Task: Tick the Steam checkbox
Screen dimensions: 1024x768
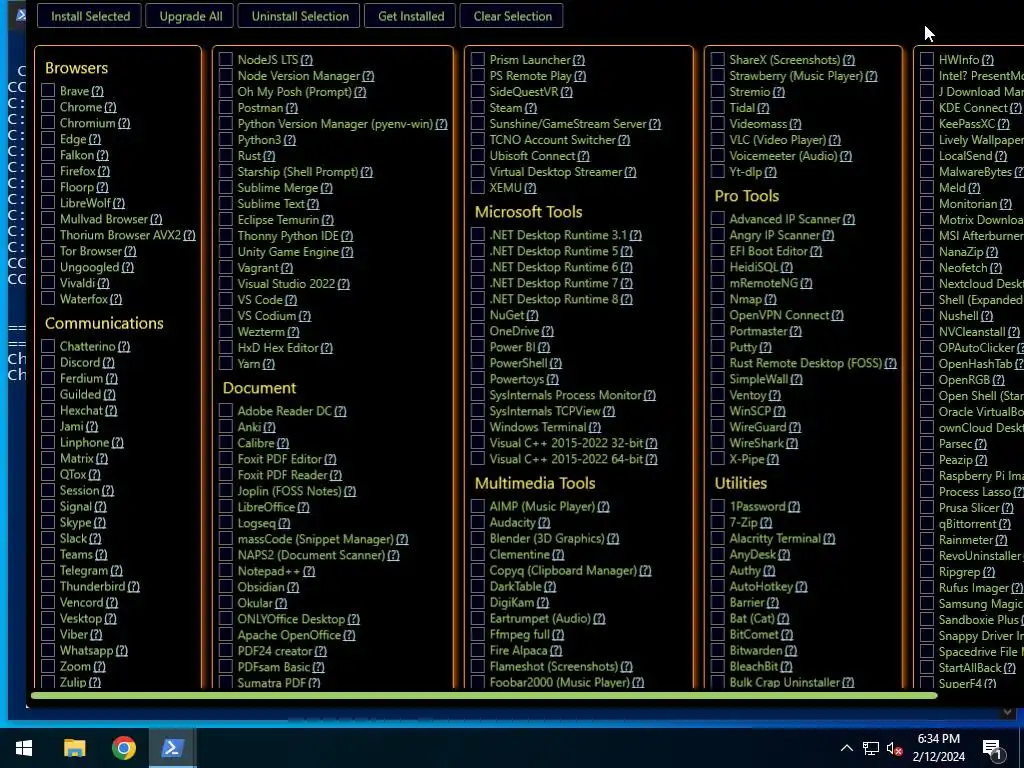Action: pos(478,108)
